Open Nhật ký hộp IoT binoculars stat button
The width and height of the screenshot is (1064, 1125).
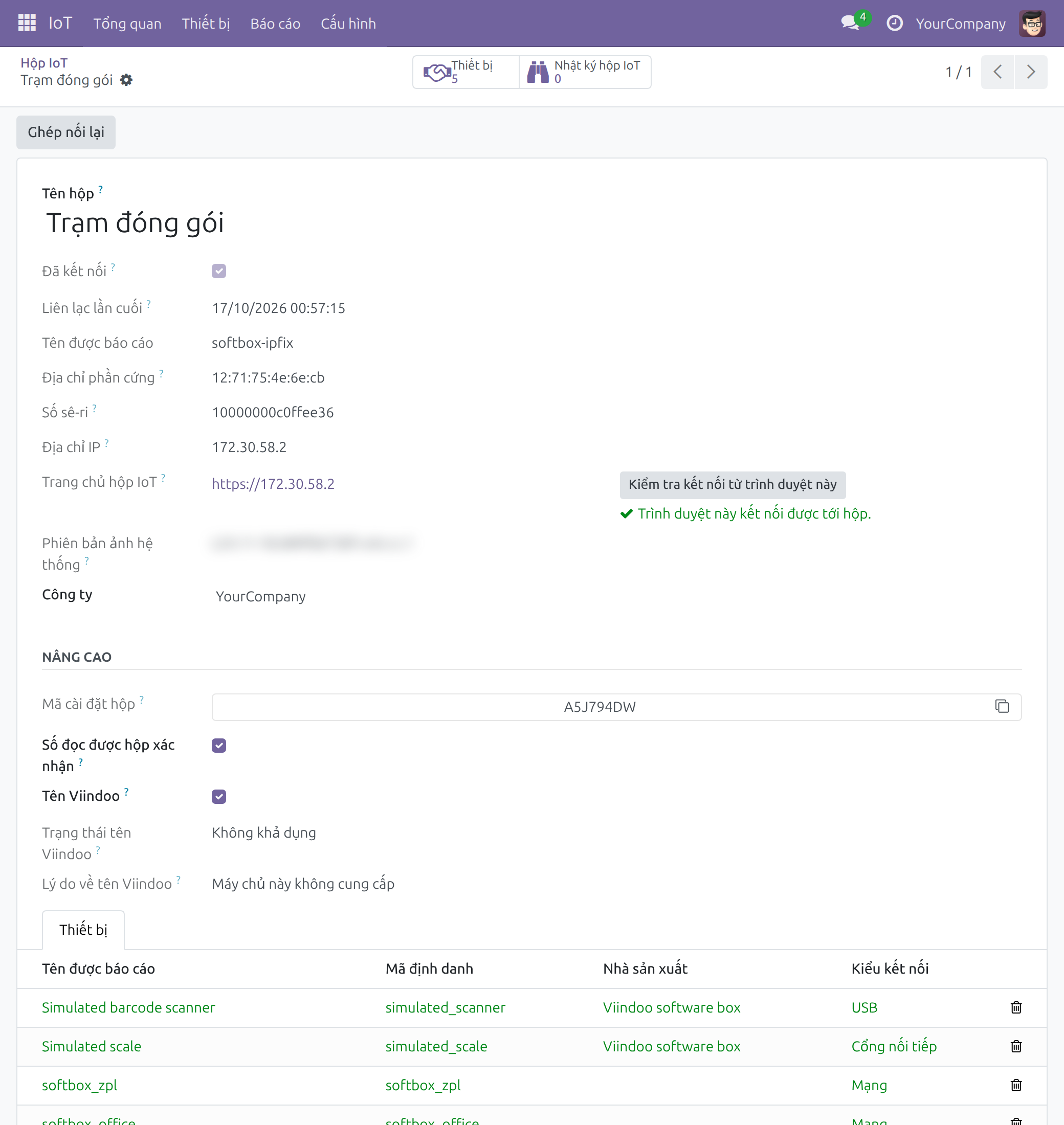585,72
